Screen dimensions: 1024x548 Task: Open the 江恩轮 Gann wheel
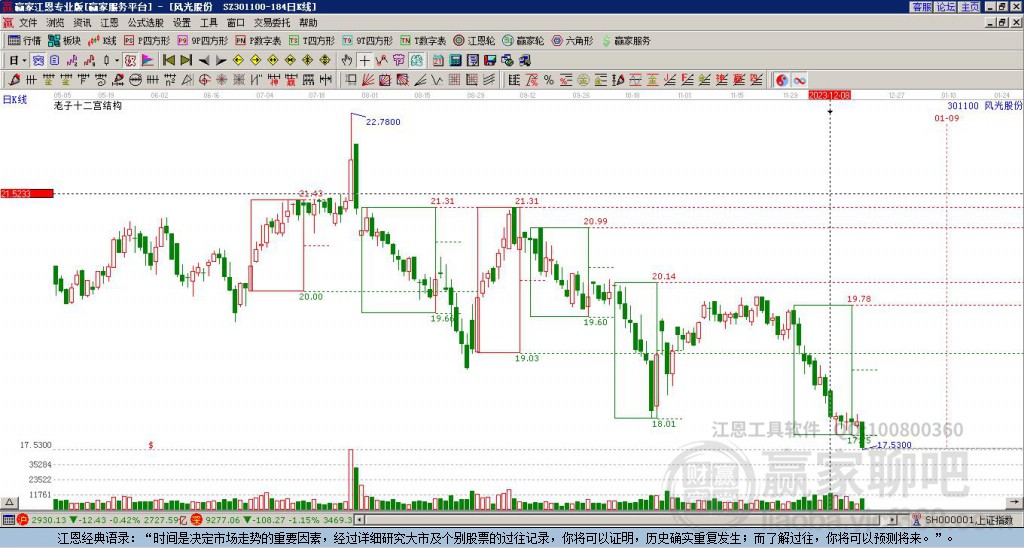(474, 40)
